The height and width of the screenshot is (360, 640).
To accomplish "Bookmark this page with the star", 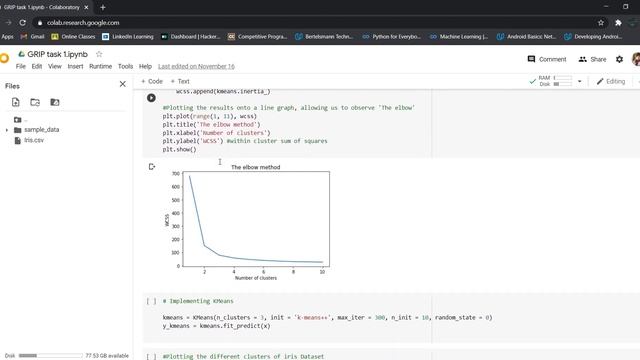I will coord(601,23).
